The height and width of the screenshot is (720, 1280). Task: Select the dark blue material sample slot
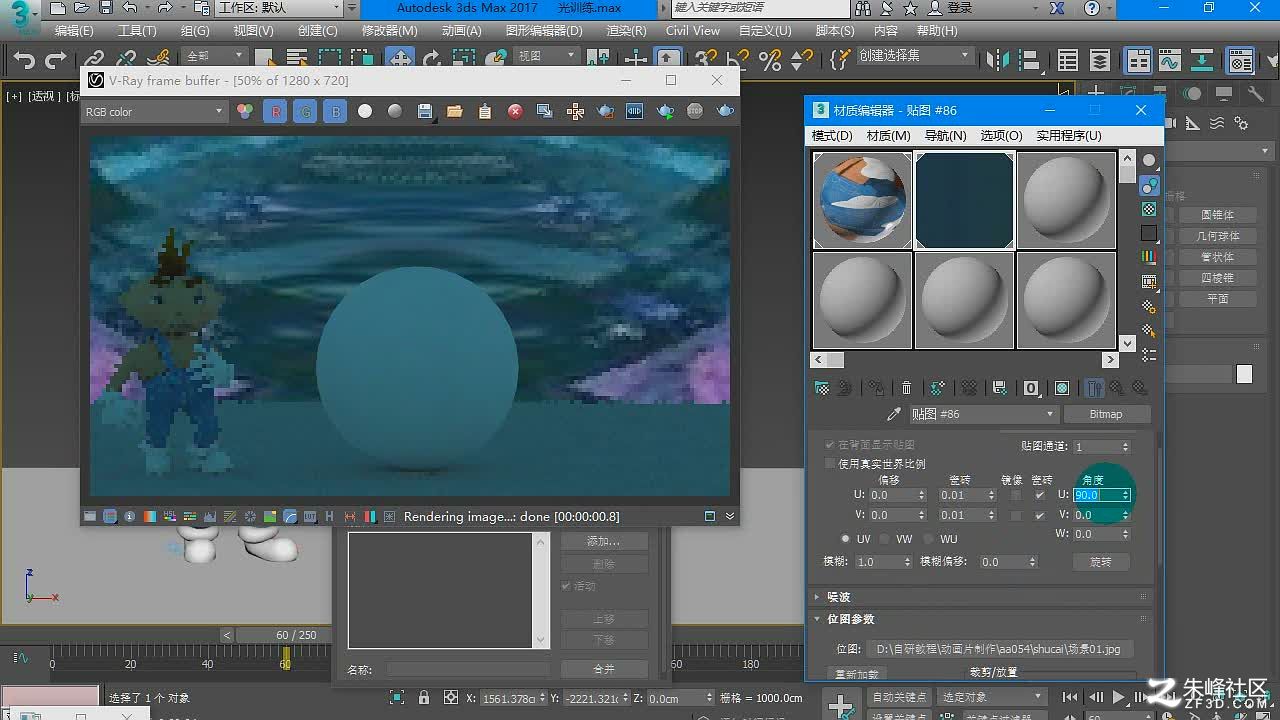(x=964, y=200)
